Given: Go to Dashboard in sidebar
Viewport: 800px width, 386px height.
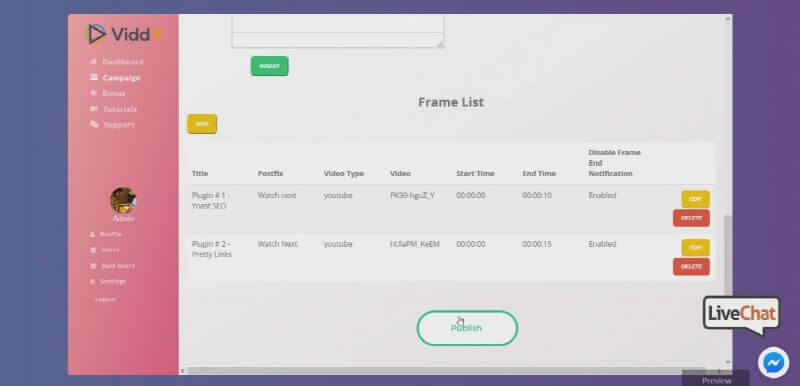Looking at the screenshot, I should (123, 62).
